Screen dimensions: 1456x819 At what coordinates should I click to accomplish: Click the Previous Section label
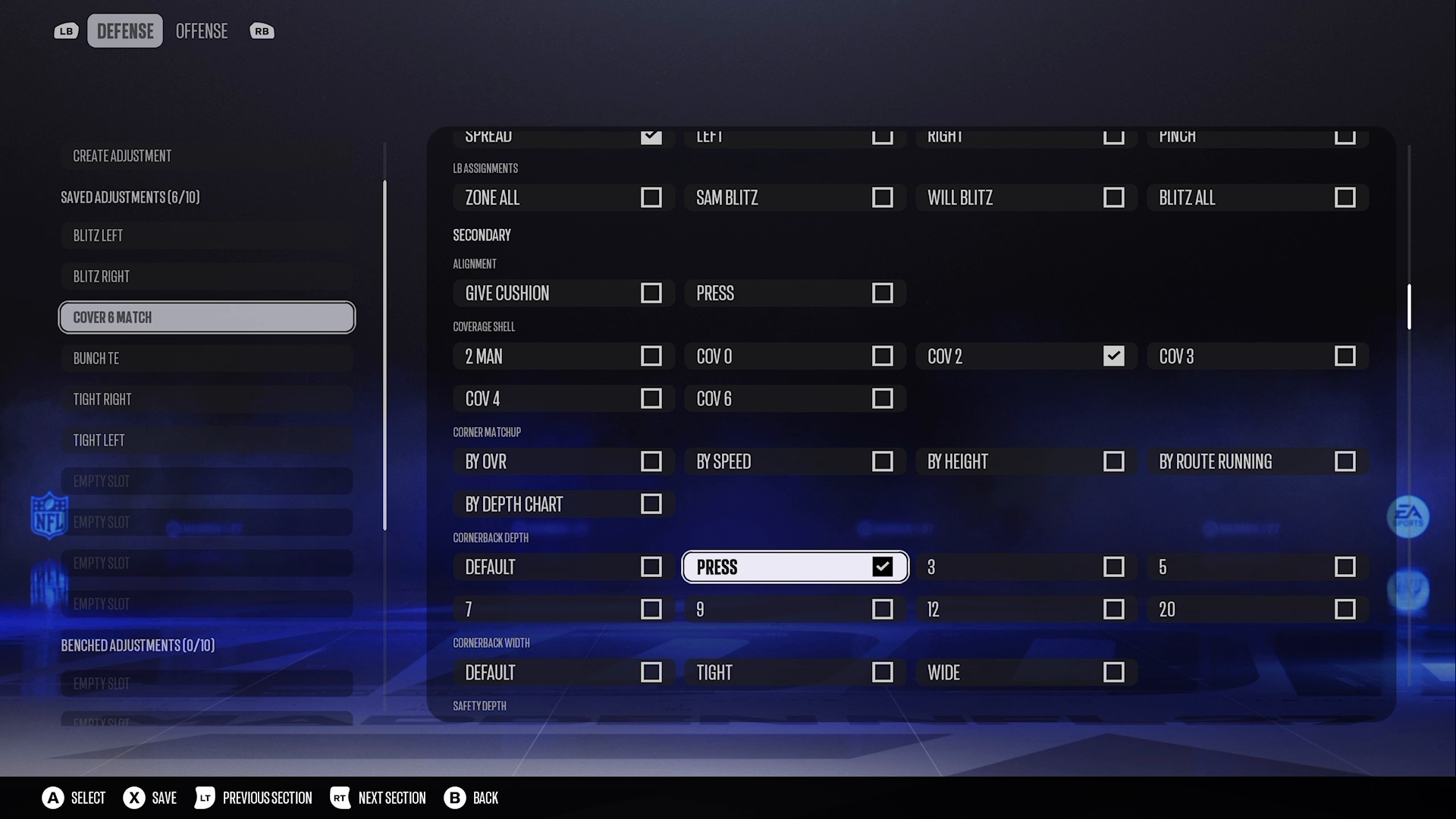coord(267,798)
